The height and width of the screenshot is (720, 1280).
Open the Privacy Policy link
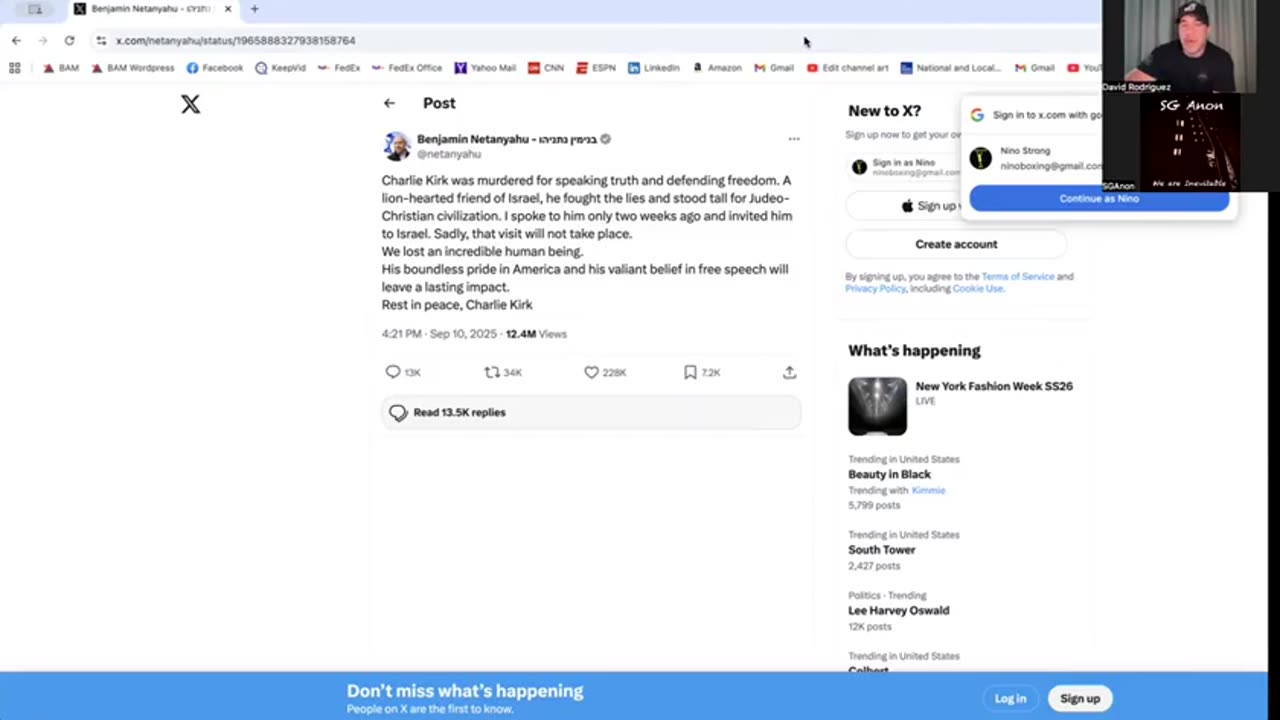coord(875,288)
